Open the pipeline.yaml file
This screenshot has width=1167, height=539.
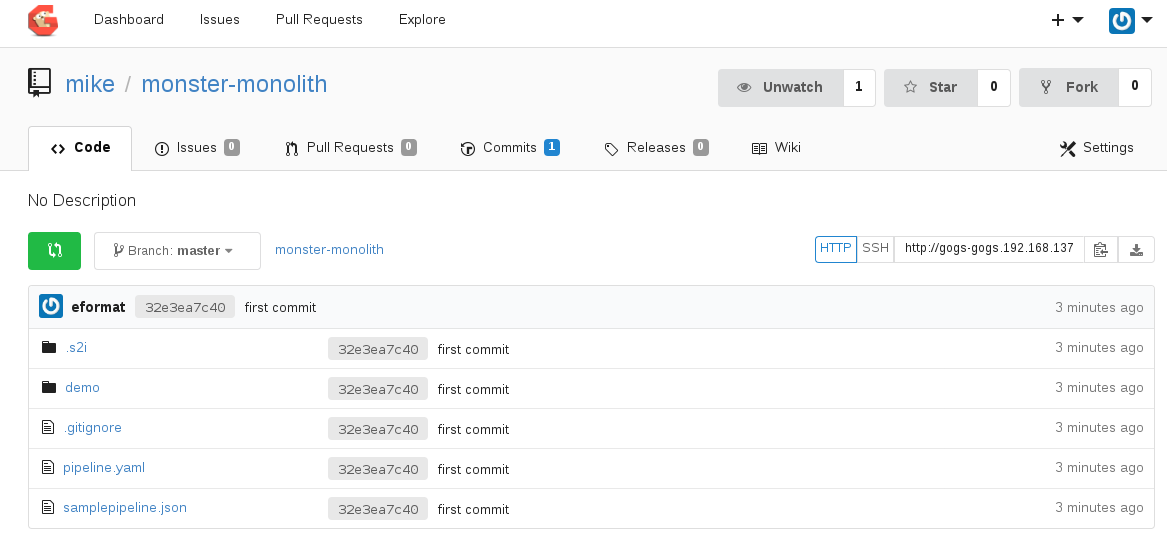[x=104, y=467]
